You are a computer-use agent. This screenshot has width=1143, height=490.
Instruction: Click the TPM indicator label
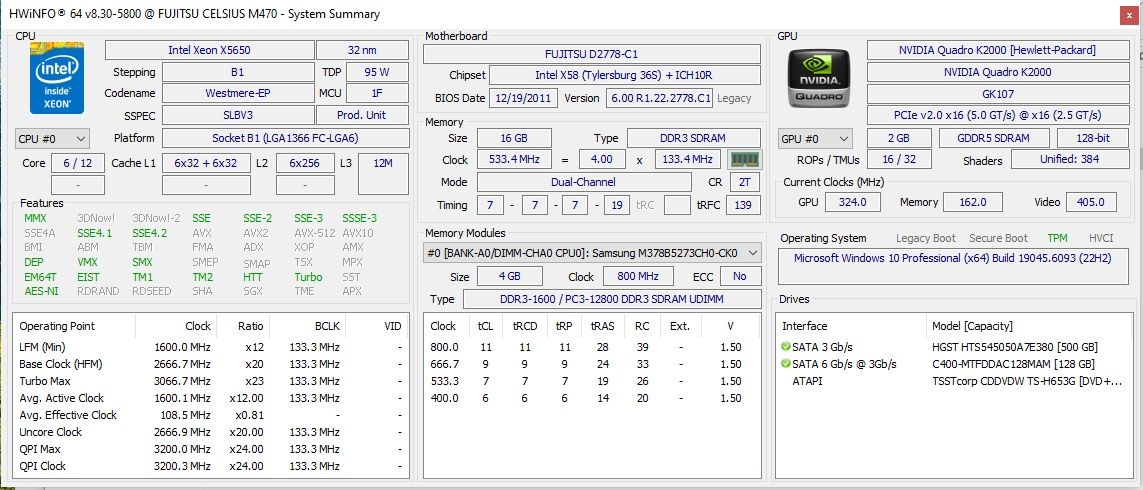[x=1058, y=238]
